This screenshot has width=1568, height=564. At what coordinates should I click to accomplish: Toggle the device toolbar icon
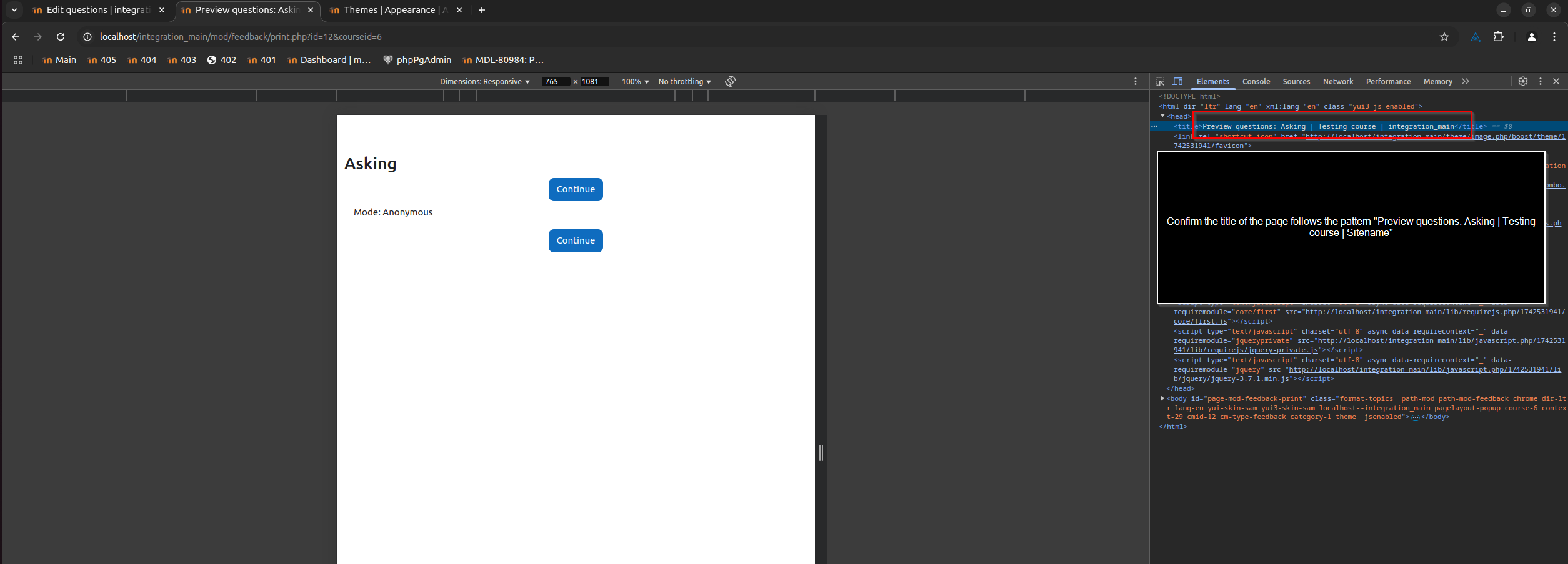pos(1177,81)
